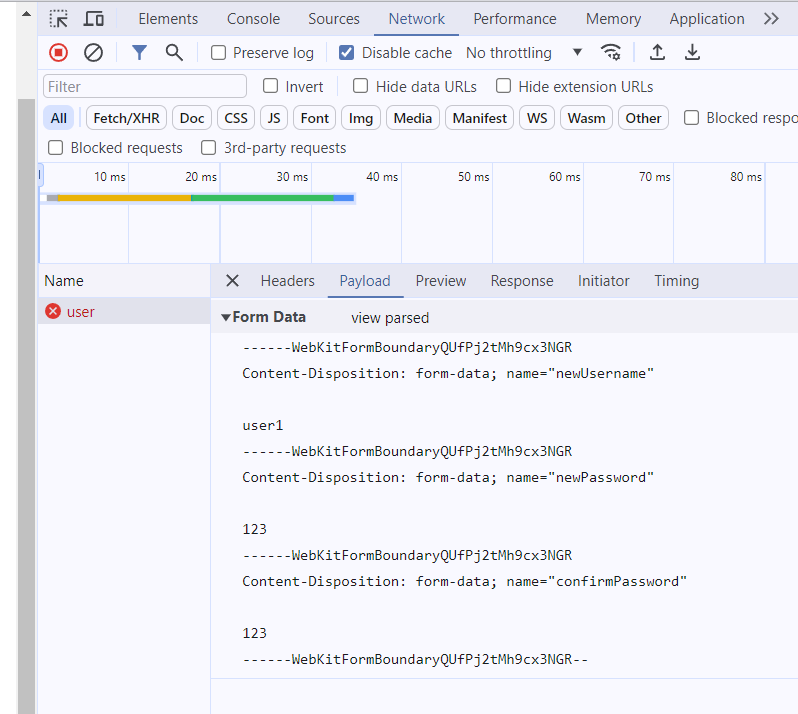Click the view parsed link

390,318
